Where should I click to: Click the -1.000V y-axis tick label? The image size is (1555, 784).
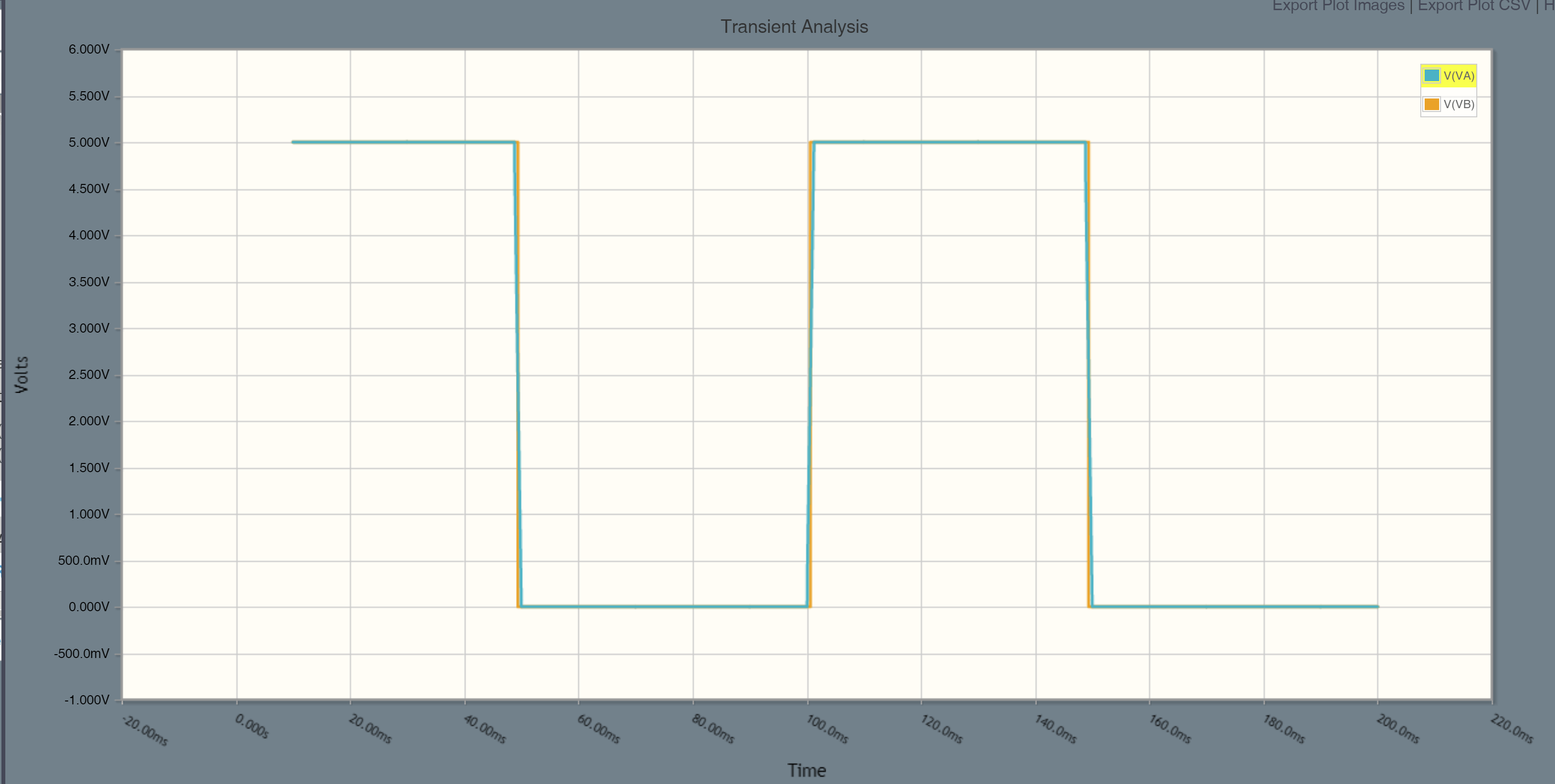tap(87, 700)
